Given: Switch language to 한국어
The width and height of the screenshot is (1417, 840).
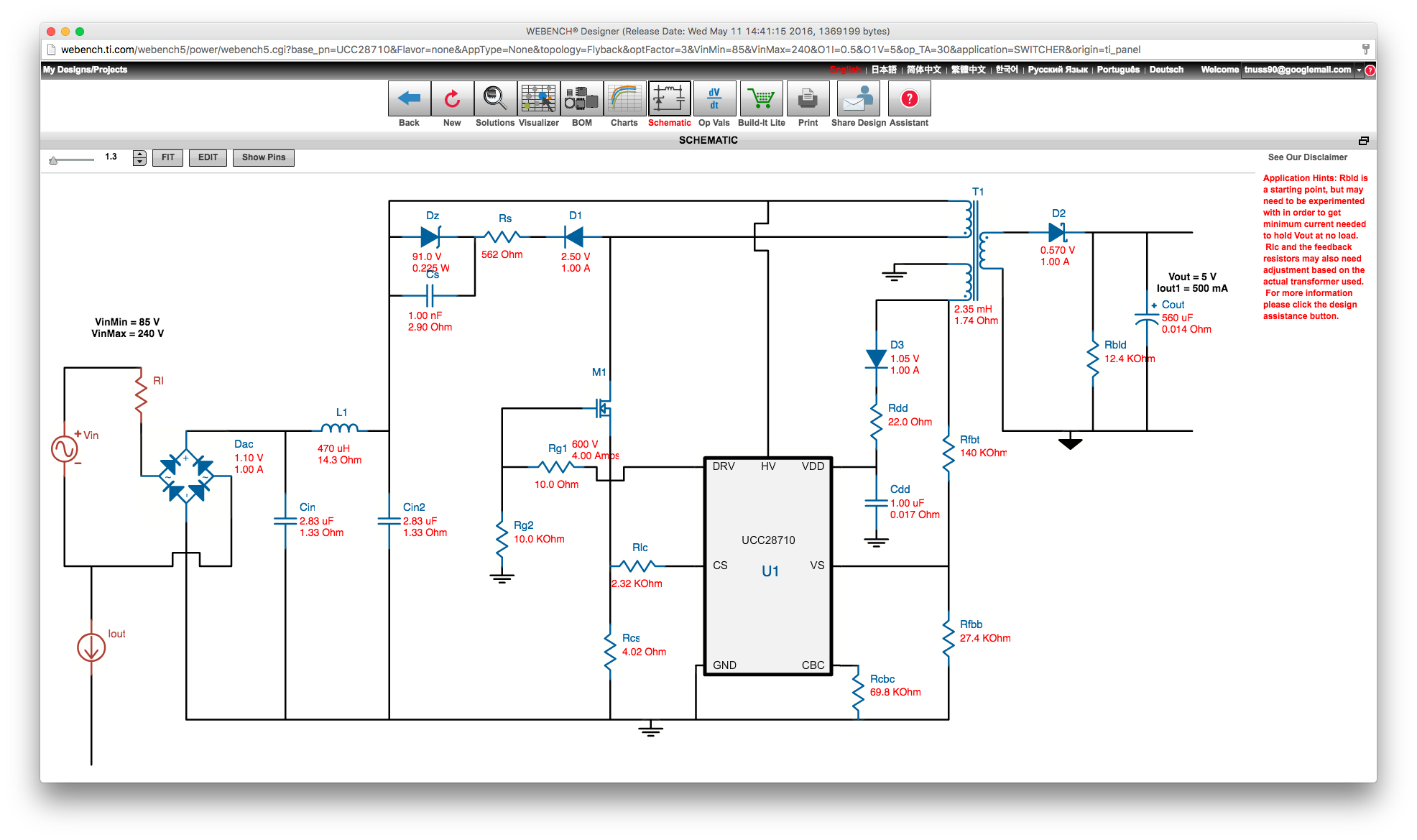Looking at the screenshot, I should [x=1007, y=70].
